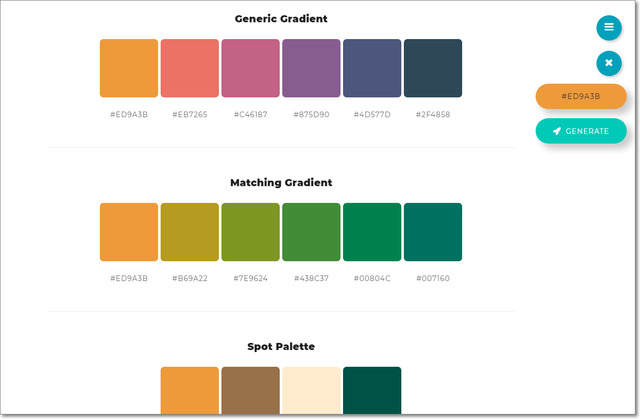Choose the #438C37 green swatch
This screenshot has height=419, width=640.
point(311,232)
